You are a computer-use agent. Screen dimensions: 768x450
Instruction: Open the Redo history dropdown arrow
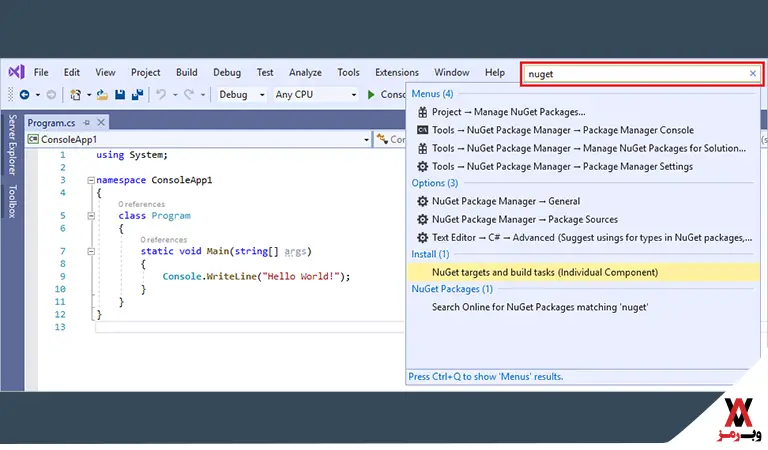point(202,95)
